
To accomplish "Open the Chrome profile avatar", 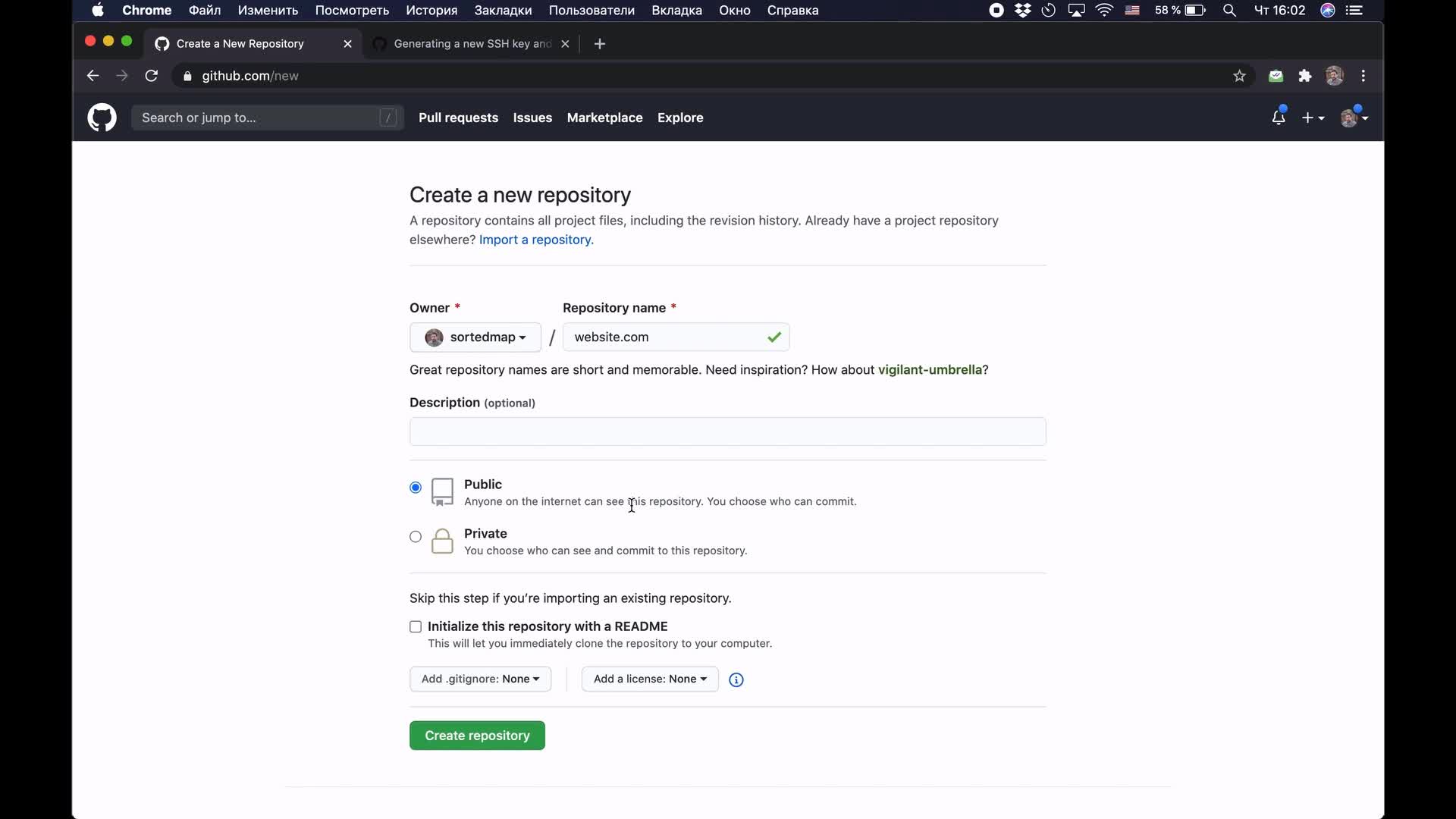I will click(x=1335, y=76).
